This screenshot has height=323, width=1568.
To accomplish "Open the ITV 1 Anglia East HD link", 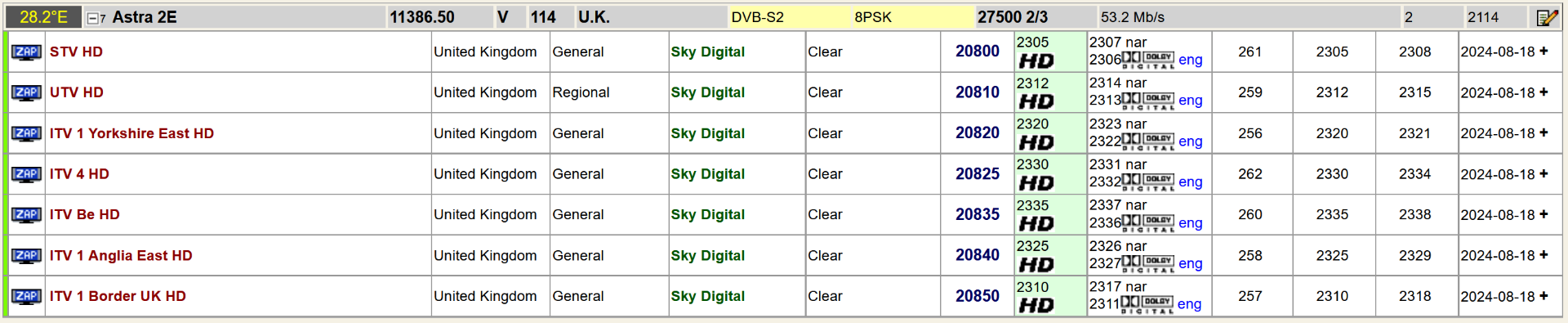I will (121, 256).
